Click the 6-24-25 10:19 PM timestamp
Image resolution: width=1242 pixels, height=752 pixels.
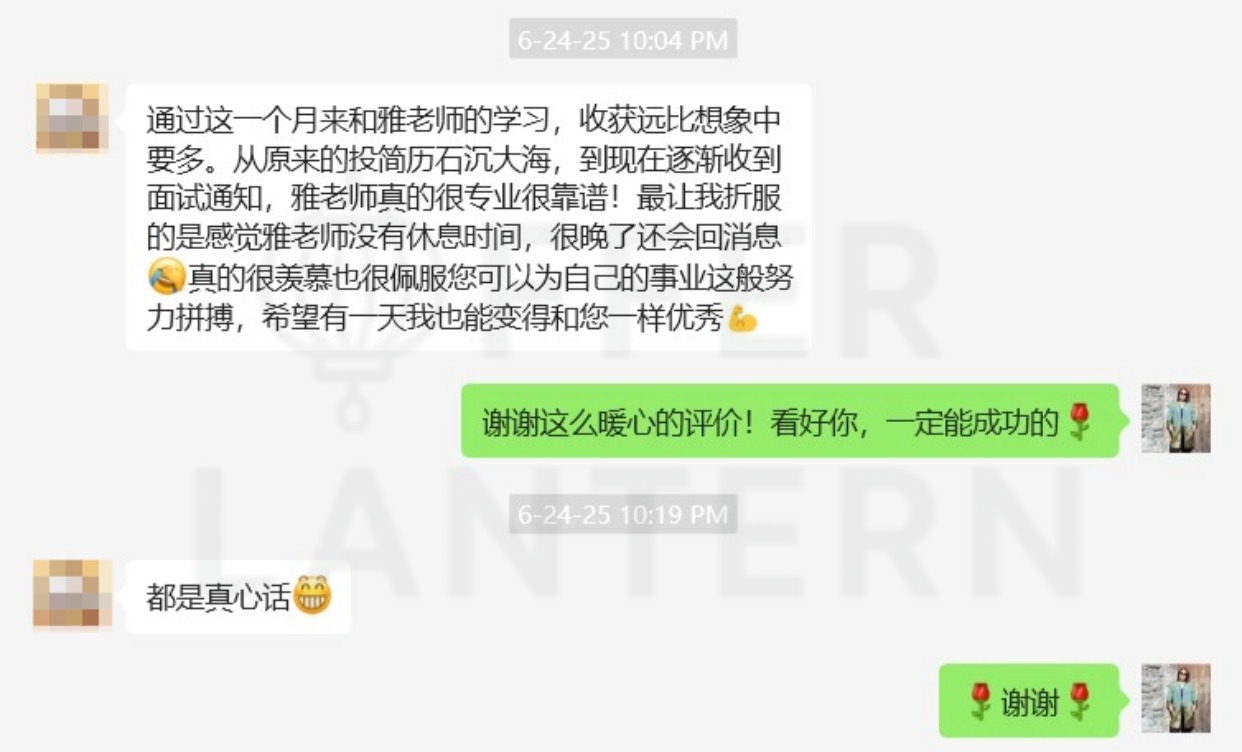(x=623, y=515)
